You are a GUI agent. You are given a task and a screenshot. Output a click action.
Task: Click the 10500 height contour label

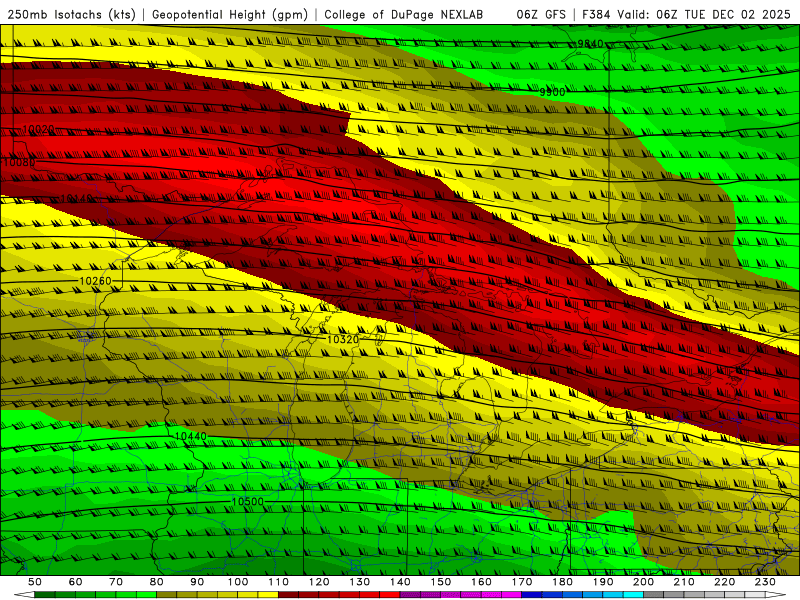coord(247,502)
